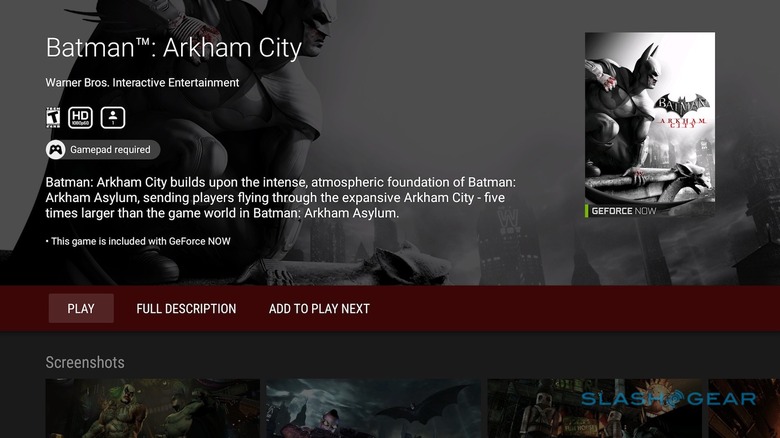Click the Screenshots section heading

point(85,362)
